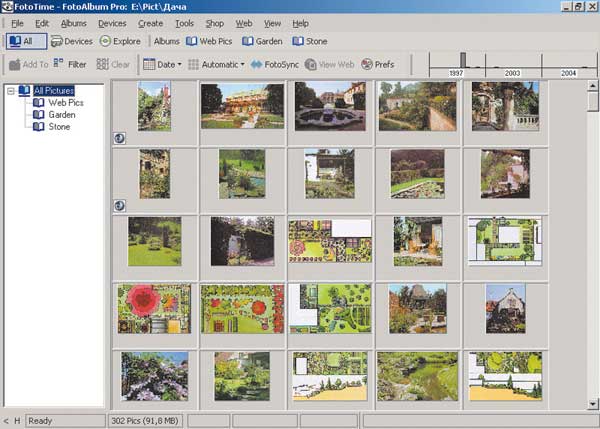Select the purple blossoms photo thumbnail
The width and height of the screenshot is (600, 429).
[155, 376]
